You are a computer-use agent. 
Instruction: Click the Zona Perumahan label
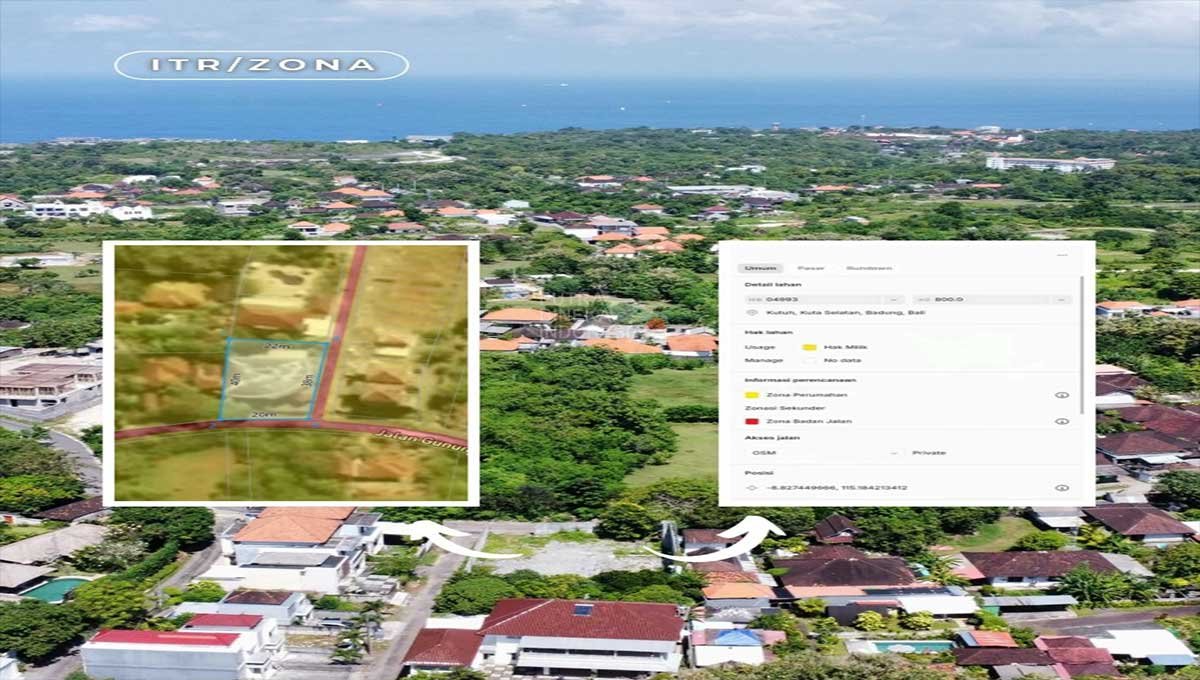(x=806, y=395)
